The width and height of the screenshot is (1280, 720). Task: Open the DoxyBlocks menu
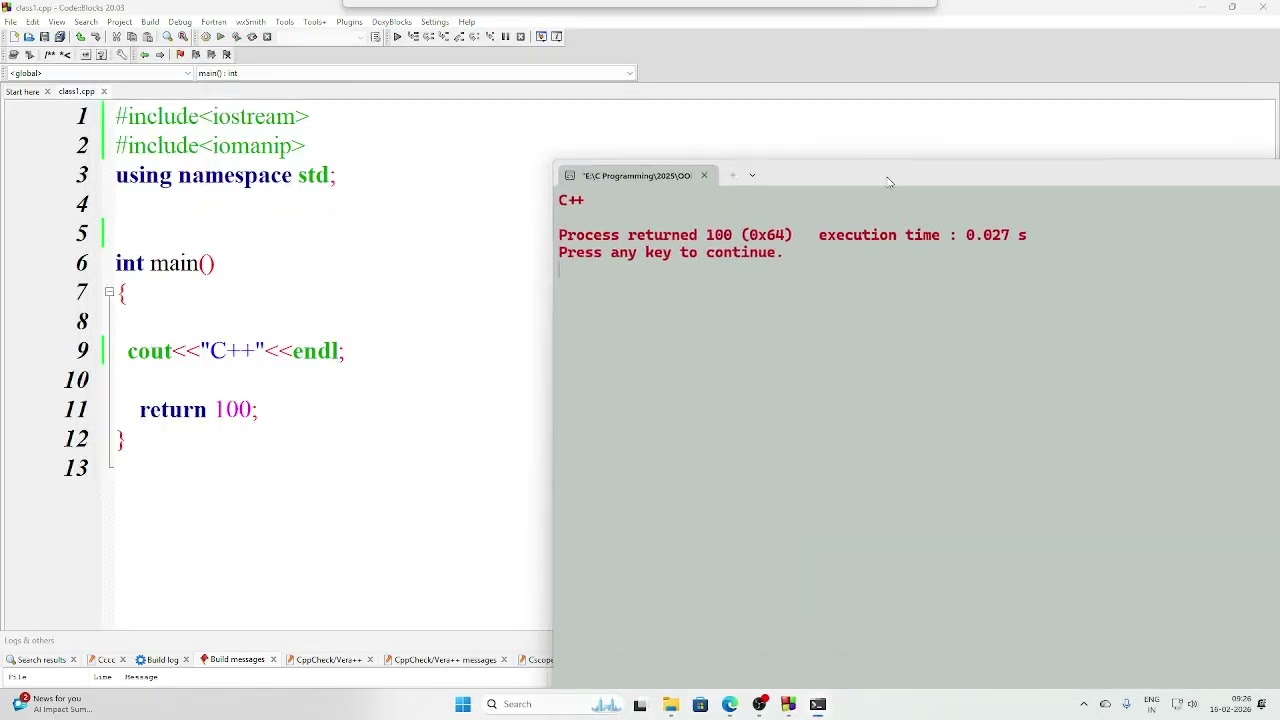[391, 22]
